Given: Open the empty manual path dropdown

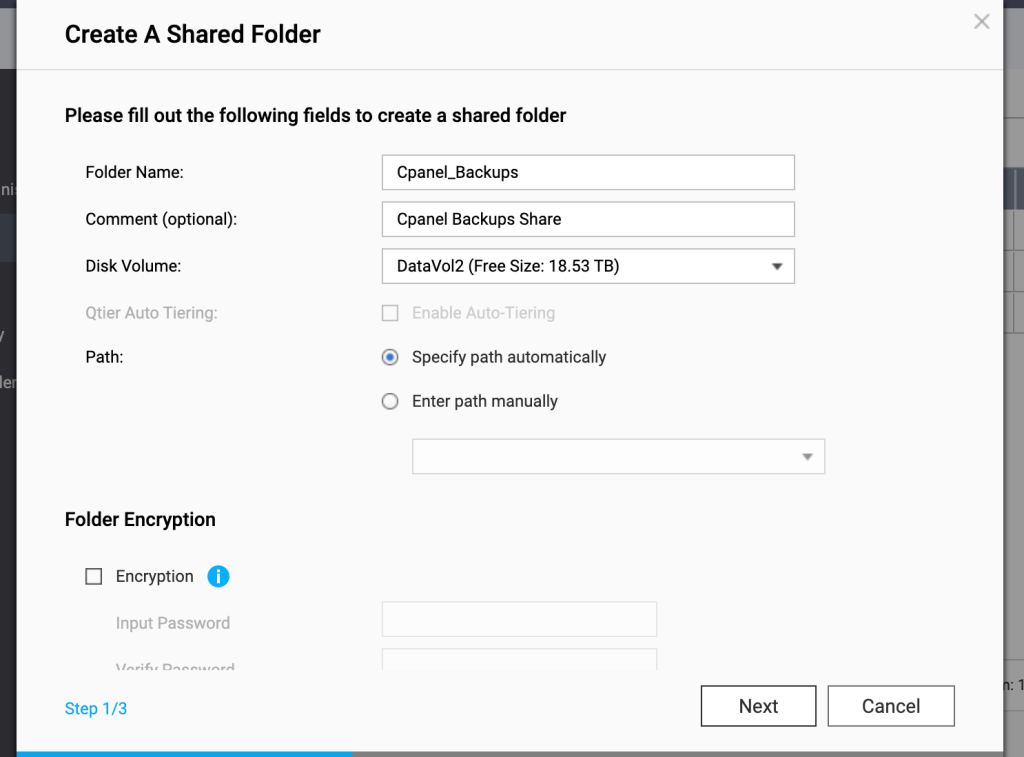Looking at the screenshot, I should 618,456.
